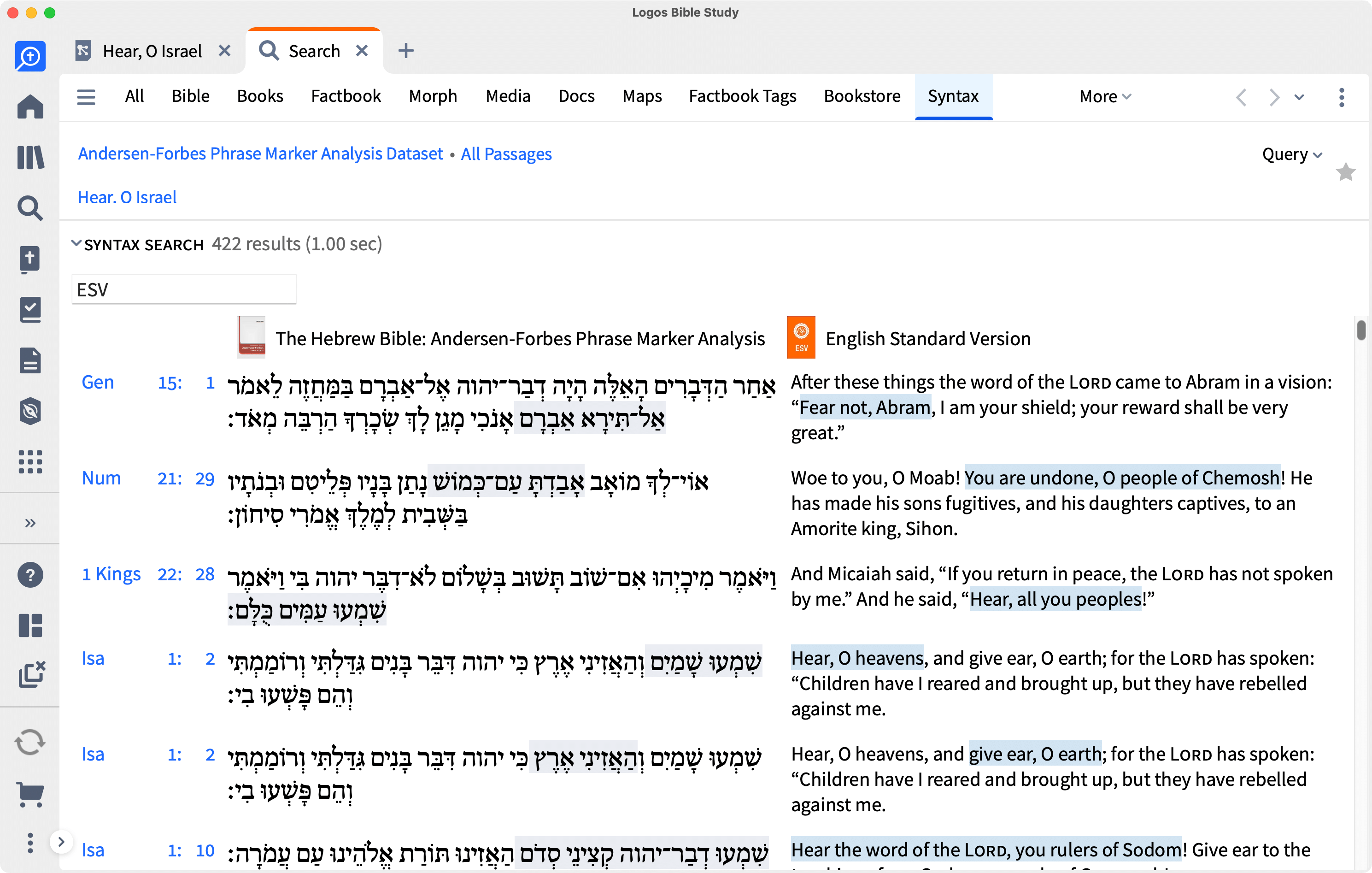1372x873 pixels.
Task: Select the Docs search type
Action: 576,96
